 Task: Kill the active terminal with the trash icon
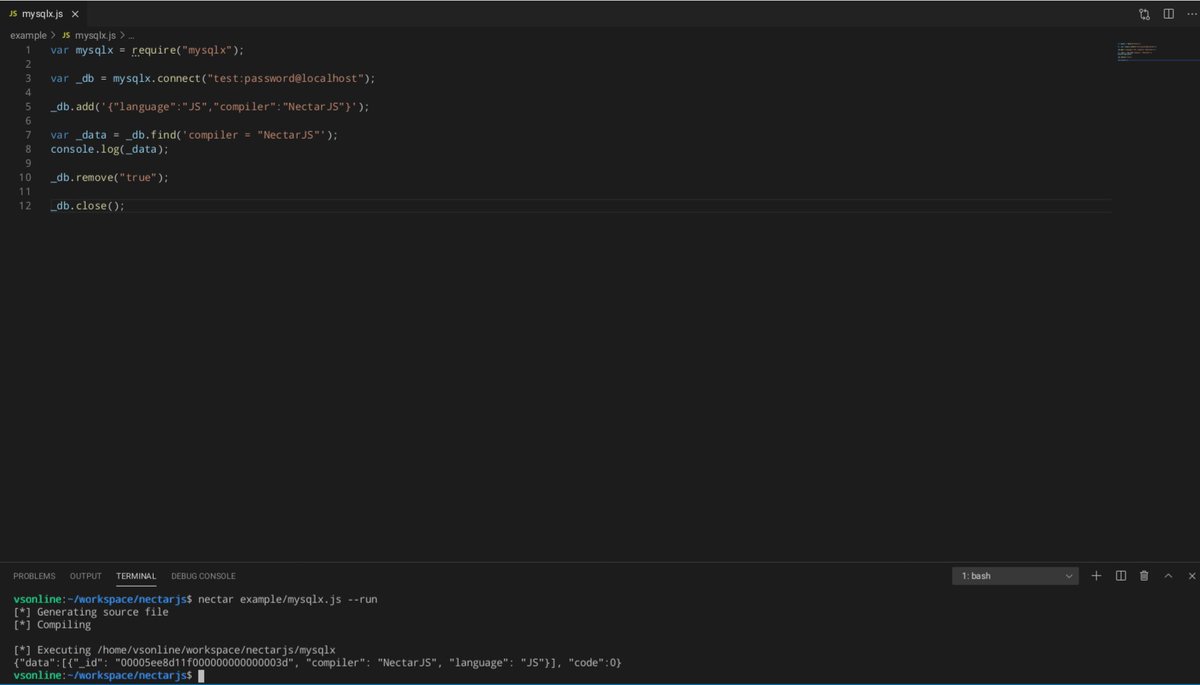click(1144, 575)
